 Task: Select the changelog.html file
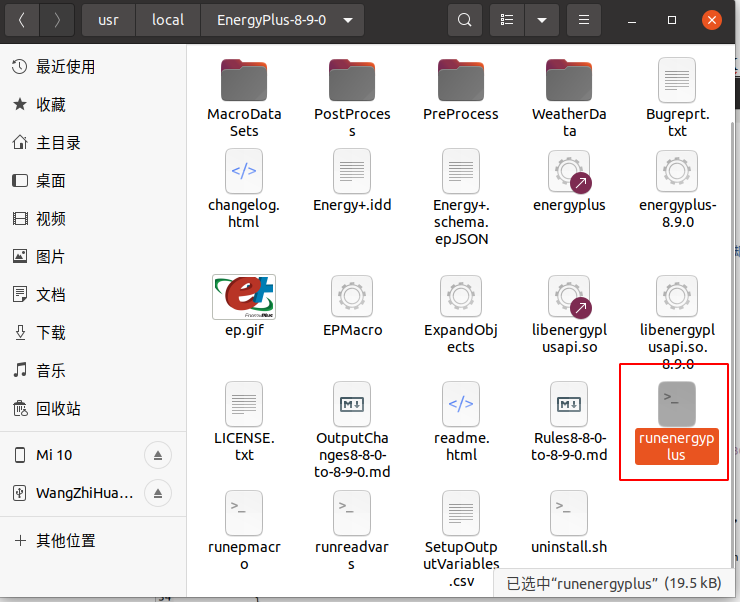[244, 189]
